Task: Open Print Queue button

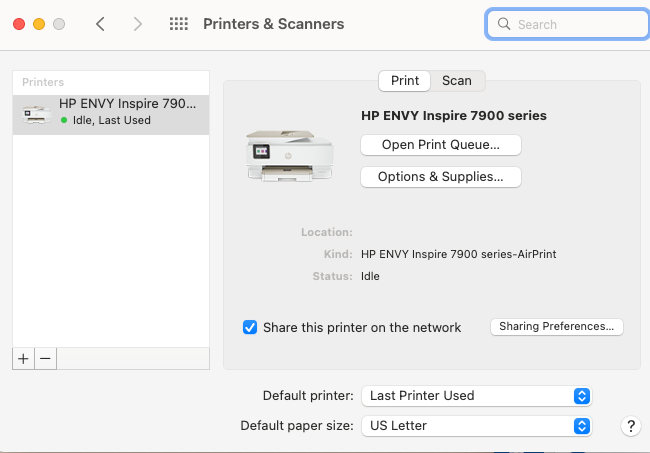Action: click(440, 145)
